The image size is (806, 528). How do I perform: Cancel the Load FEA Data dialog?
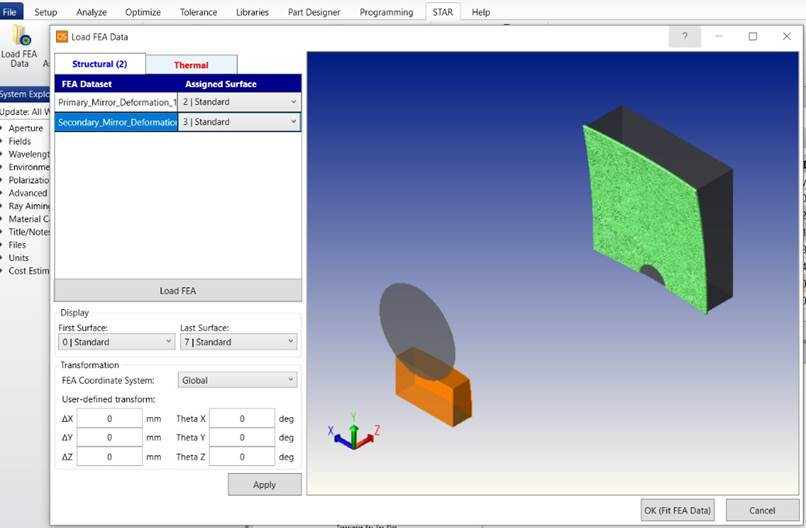click(762, 510)
